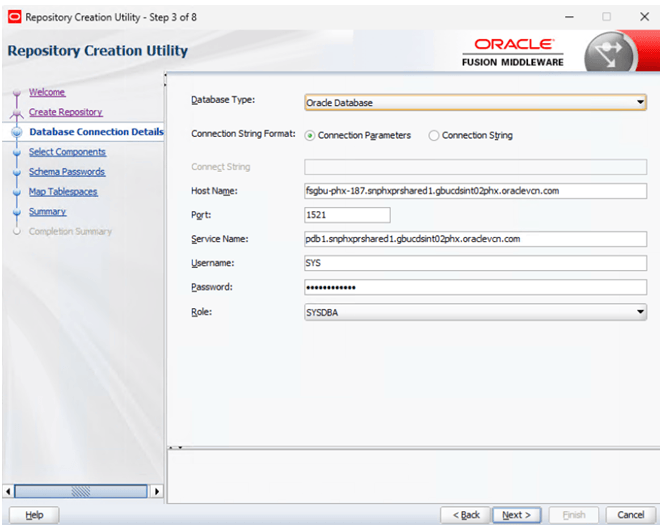The height and width of the screenshot is (526, 660).
Task: Click the Welcome step marker icon
Action: 16,93
